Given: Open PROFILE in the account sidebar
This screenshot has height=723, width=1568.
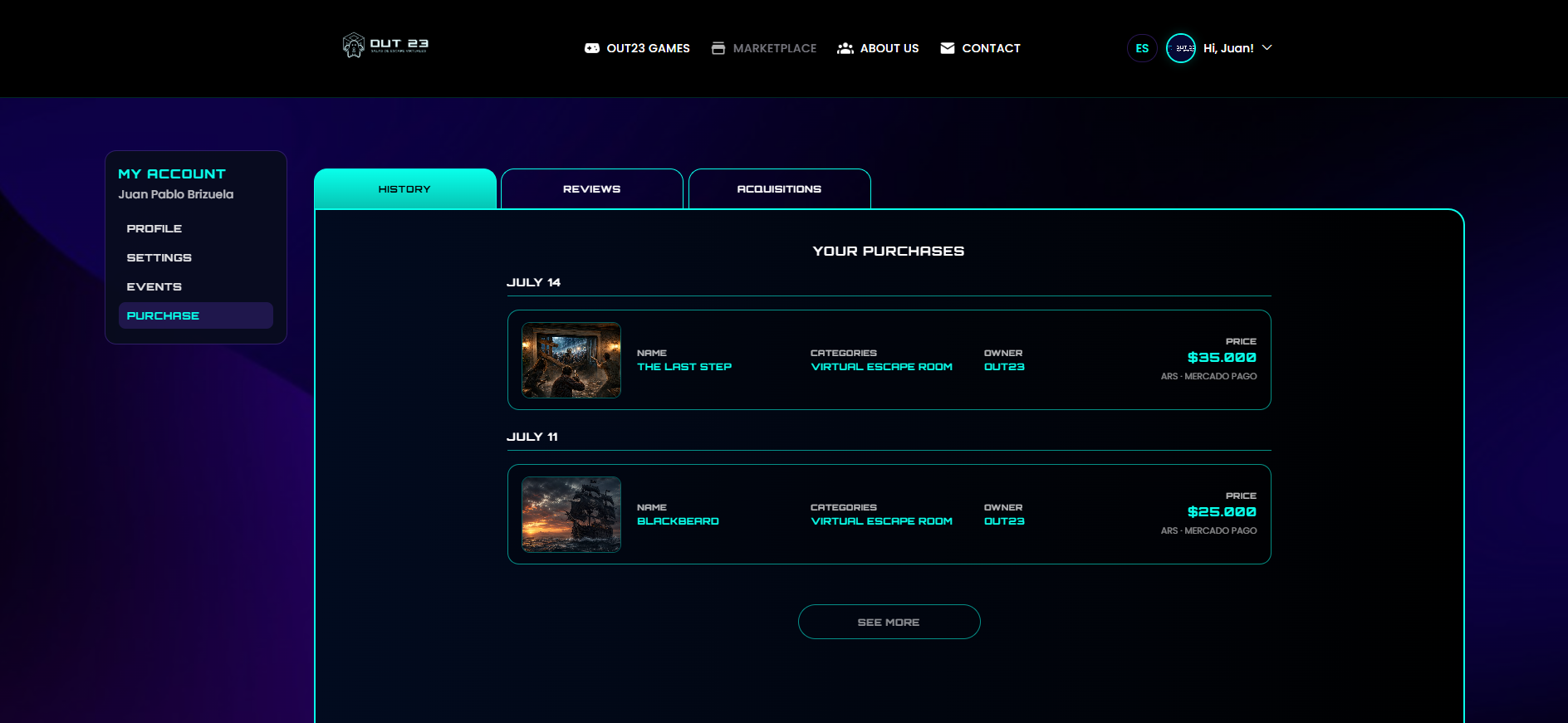Looking at the screenshot, I should 196,228.
